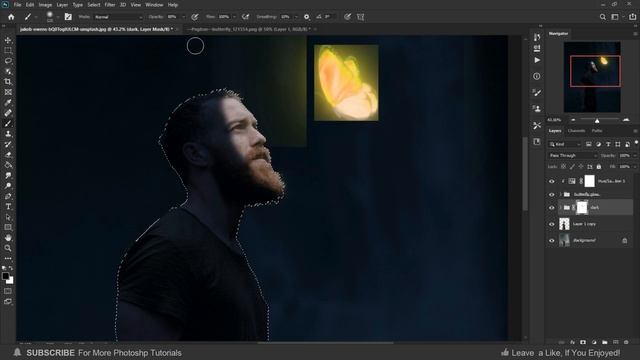Screen dimensions: 640x360
Task: Switch to the butterfly png document tab
Action: [250, 29]
